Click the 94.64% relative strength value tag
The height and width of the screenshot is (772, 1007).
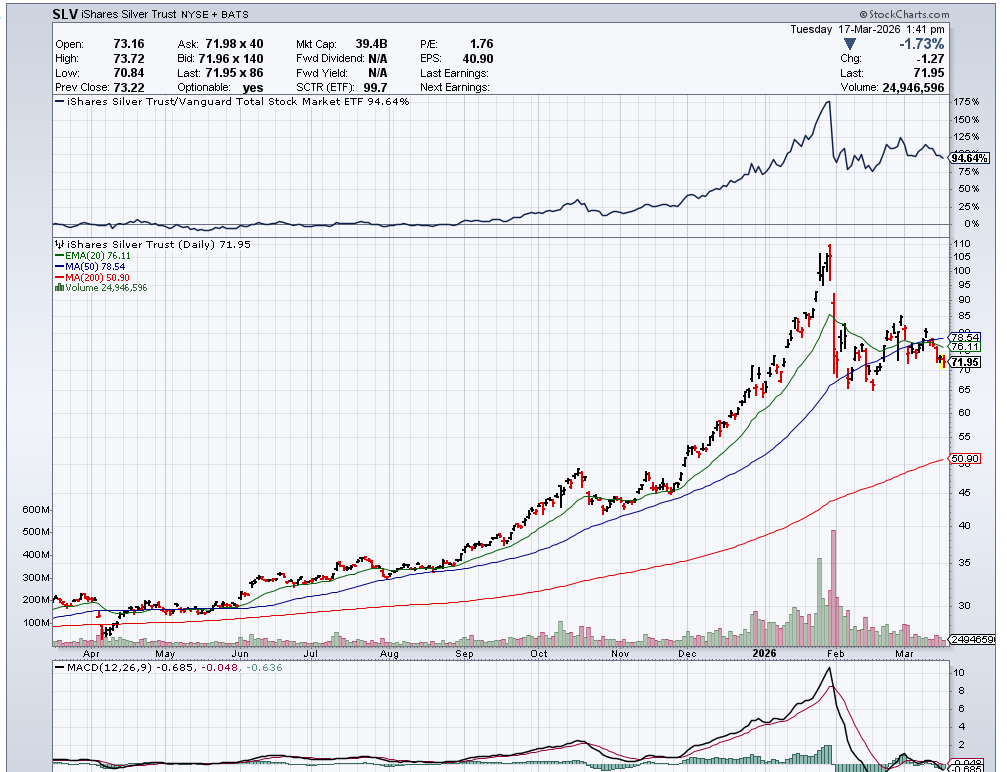(968, 158)
